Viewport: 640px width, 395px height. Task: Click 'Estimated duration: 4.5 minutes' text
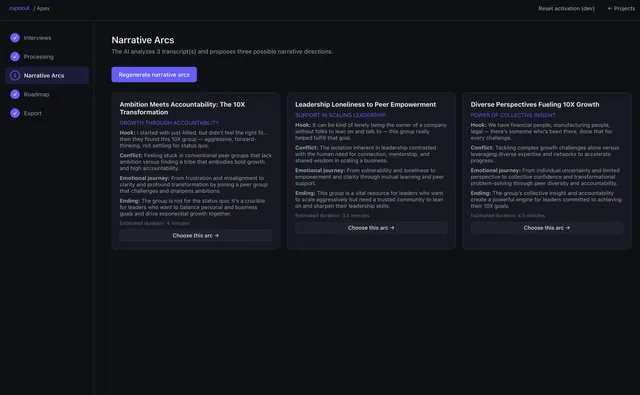507,215
